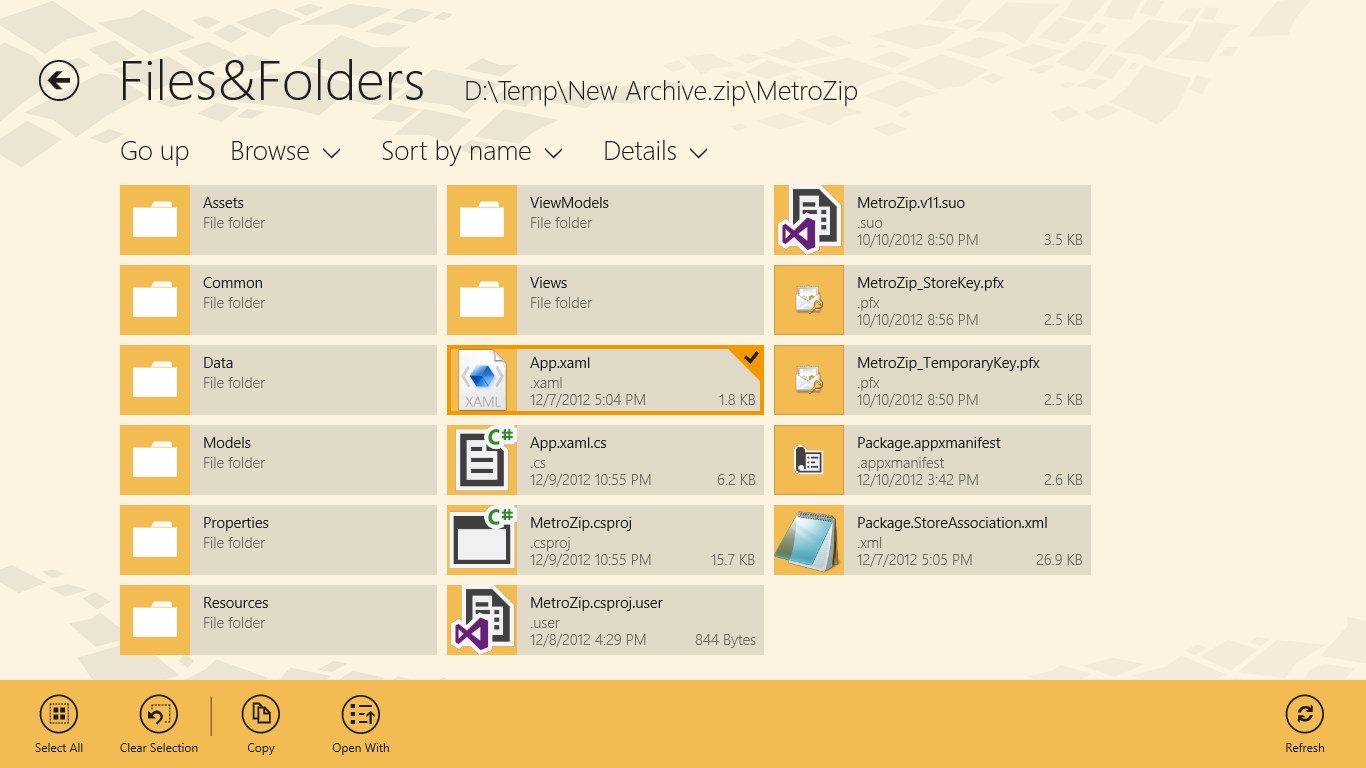Open the Data folder icon
Screen dimensions: 1366x768
click(155, 380)
